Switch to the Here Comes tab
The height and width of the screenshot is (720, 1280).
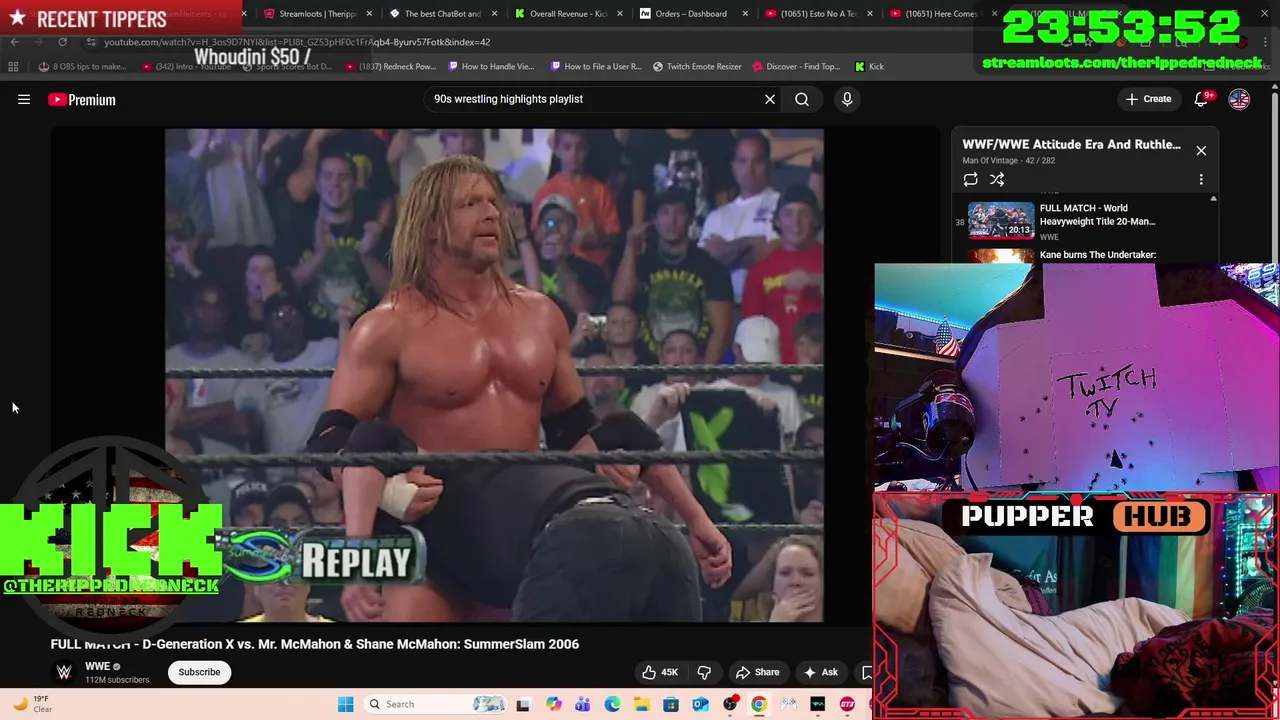(940, 14)
